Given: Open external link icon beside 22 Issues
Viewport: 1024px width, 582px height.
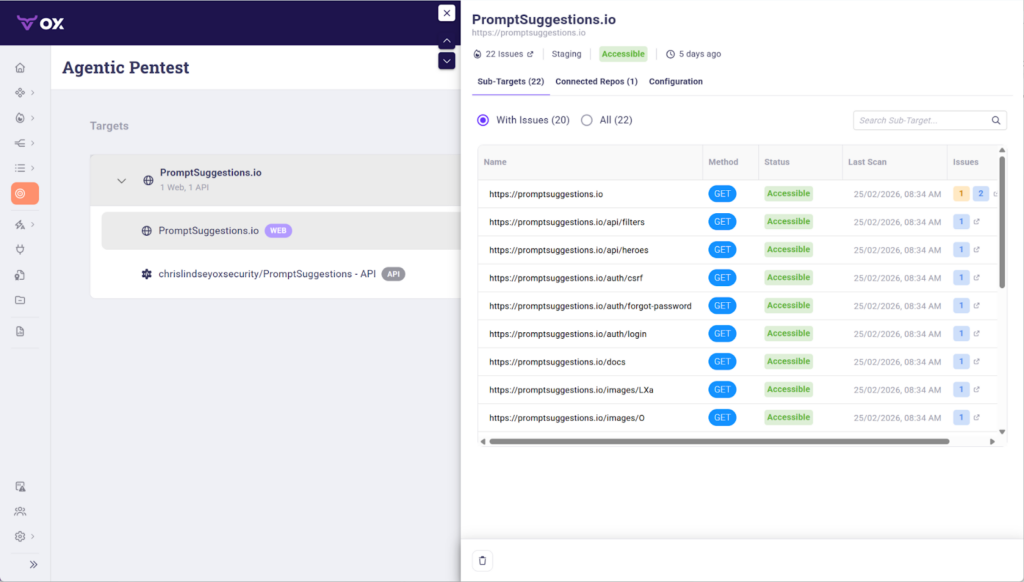Looking at the screenshot, I should coord(530,54).
